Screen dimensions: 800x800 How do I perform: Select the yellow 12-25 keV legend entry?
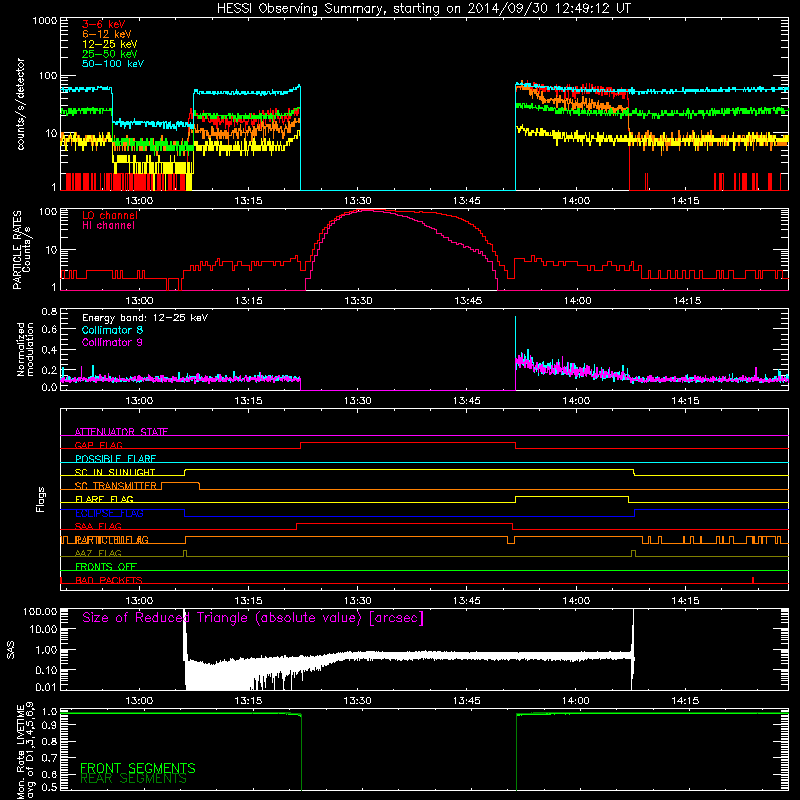point(110,44)
